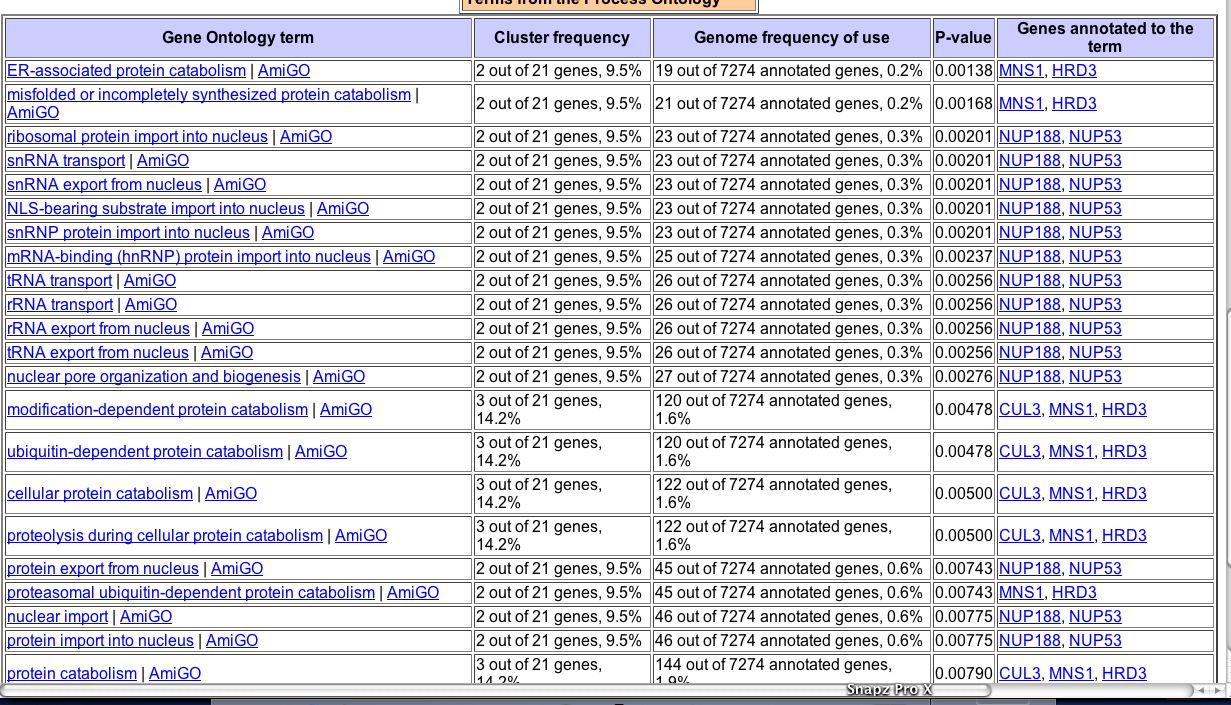Viewport: 1231px width, 705px height.
Task: Open AmiGO for ubiquitin-dependent protein catabolism
Action: (321, 452)
